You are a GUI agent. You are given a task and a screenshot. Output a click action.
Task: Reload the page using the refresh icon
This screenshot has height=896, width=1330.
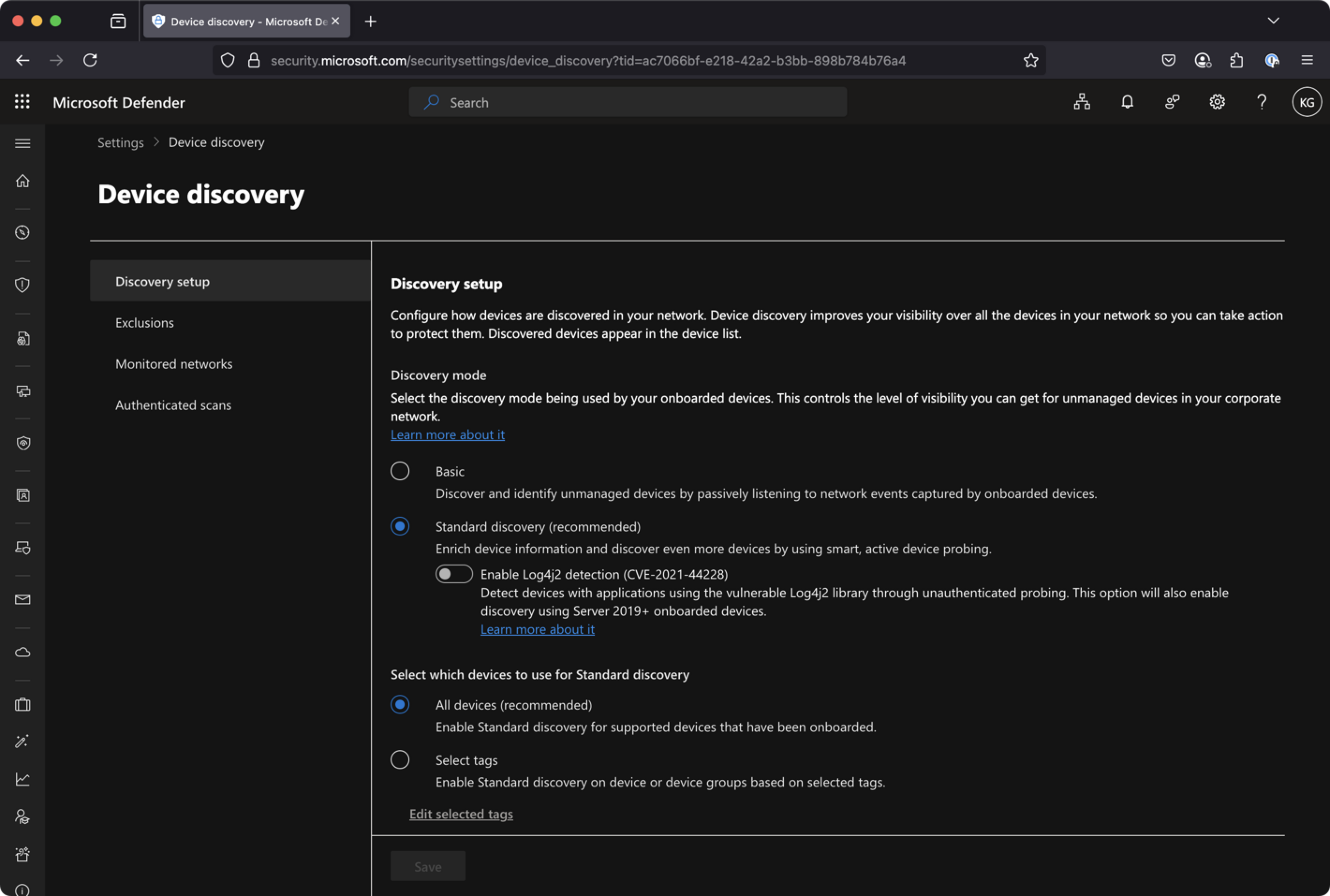[x=90, y=60]
